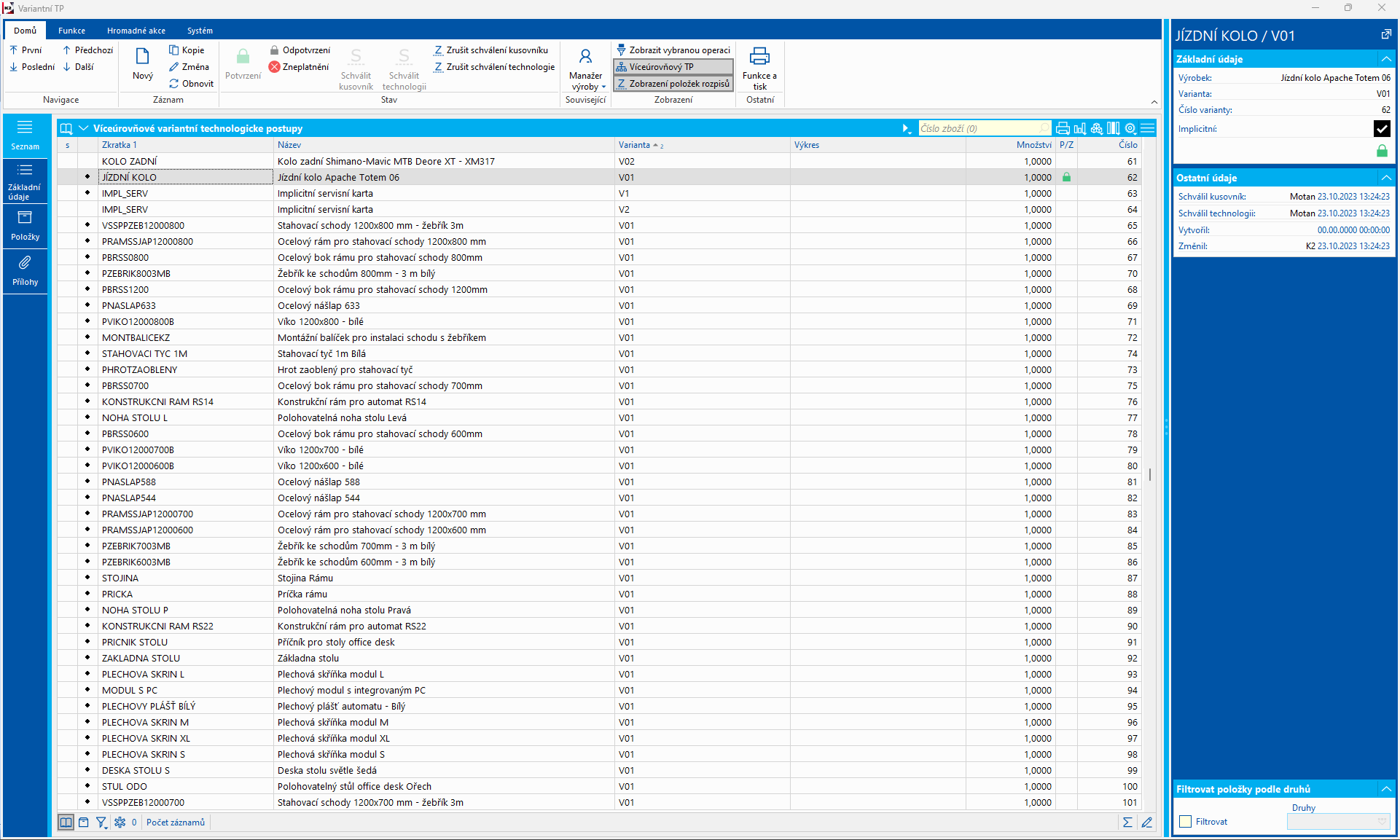Click the filter funnel icon in status bar
This screenshot has width=1400, height=840.
click(x=101, y=823)
